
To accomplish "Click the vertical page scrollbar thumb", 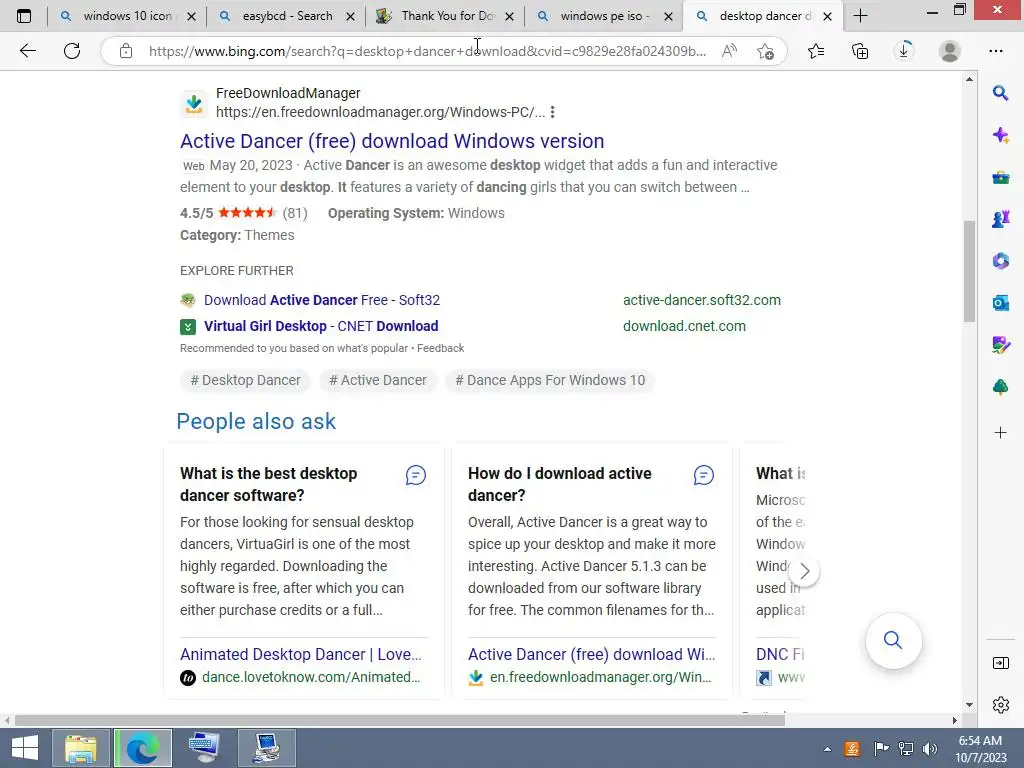I will click(969, 271).
